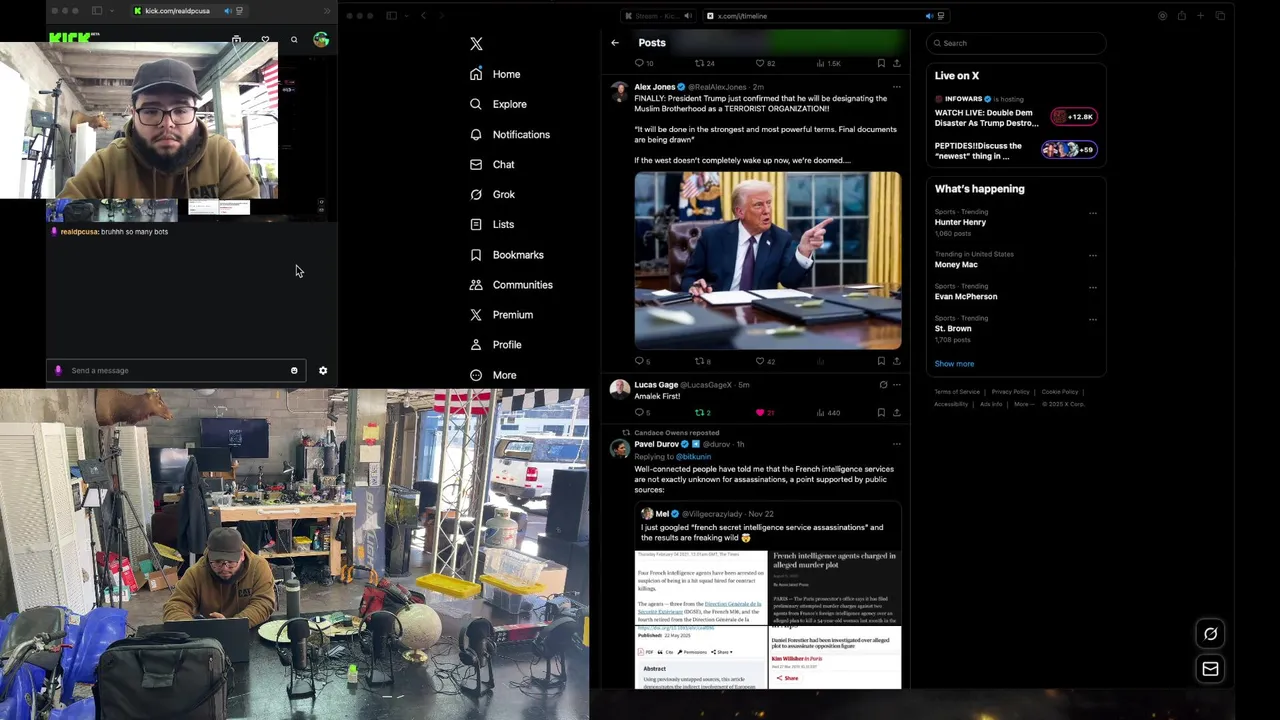Open options for Money Mac trend
Image resolution: width=1280 pixels, height=720 pixels.
click(1092, 254)
